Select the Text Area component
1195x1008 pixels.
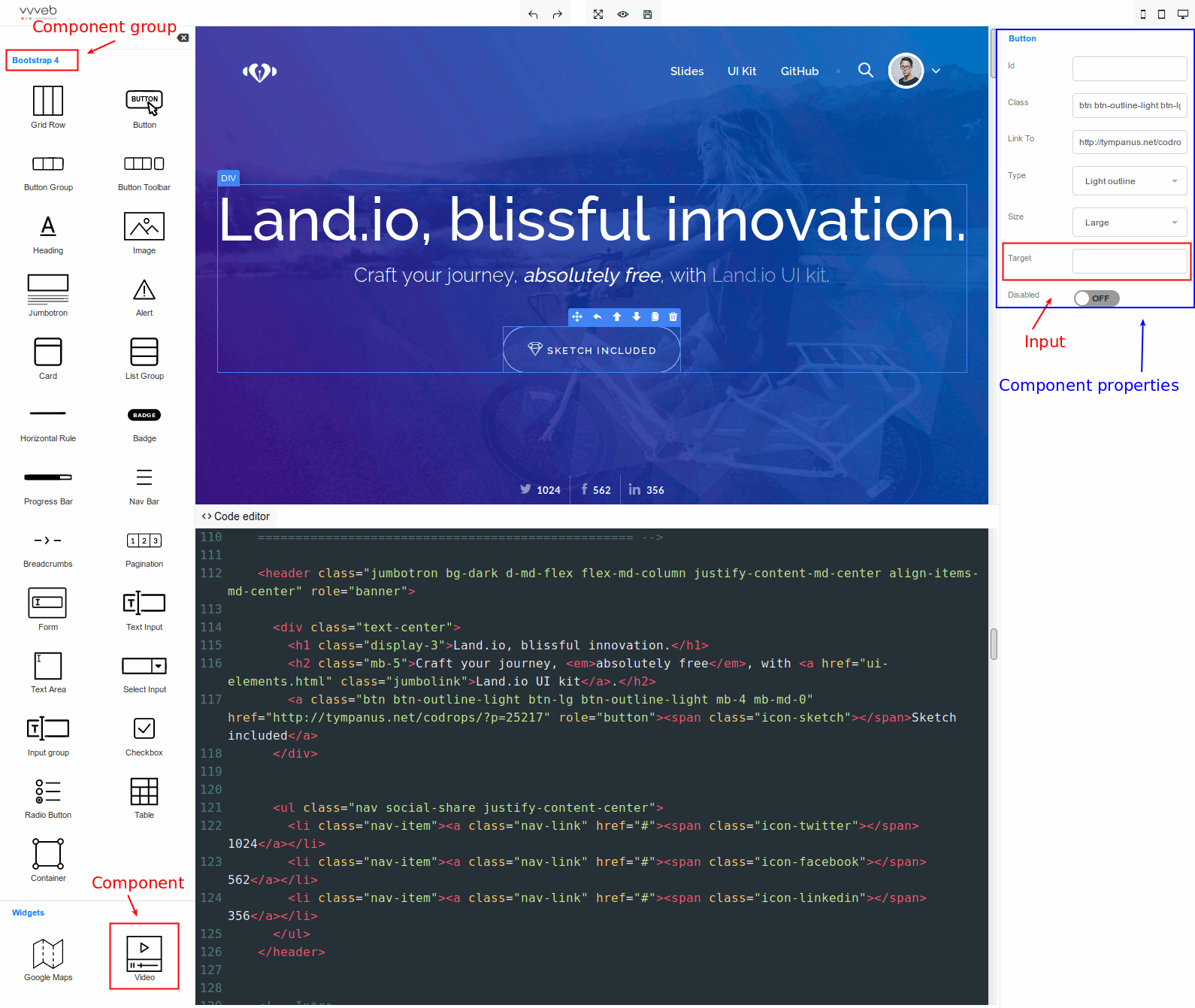point(48,673)
